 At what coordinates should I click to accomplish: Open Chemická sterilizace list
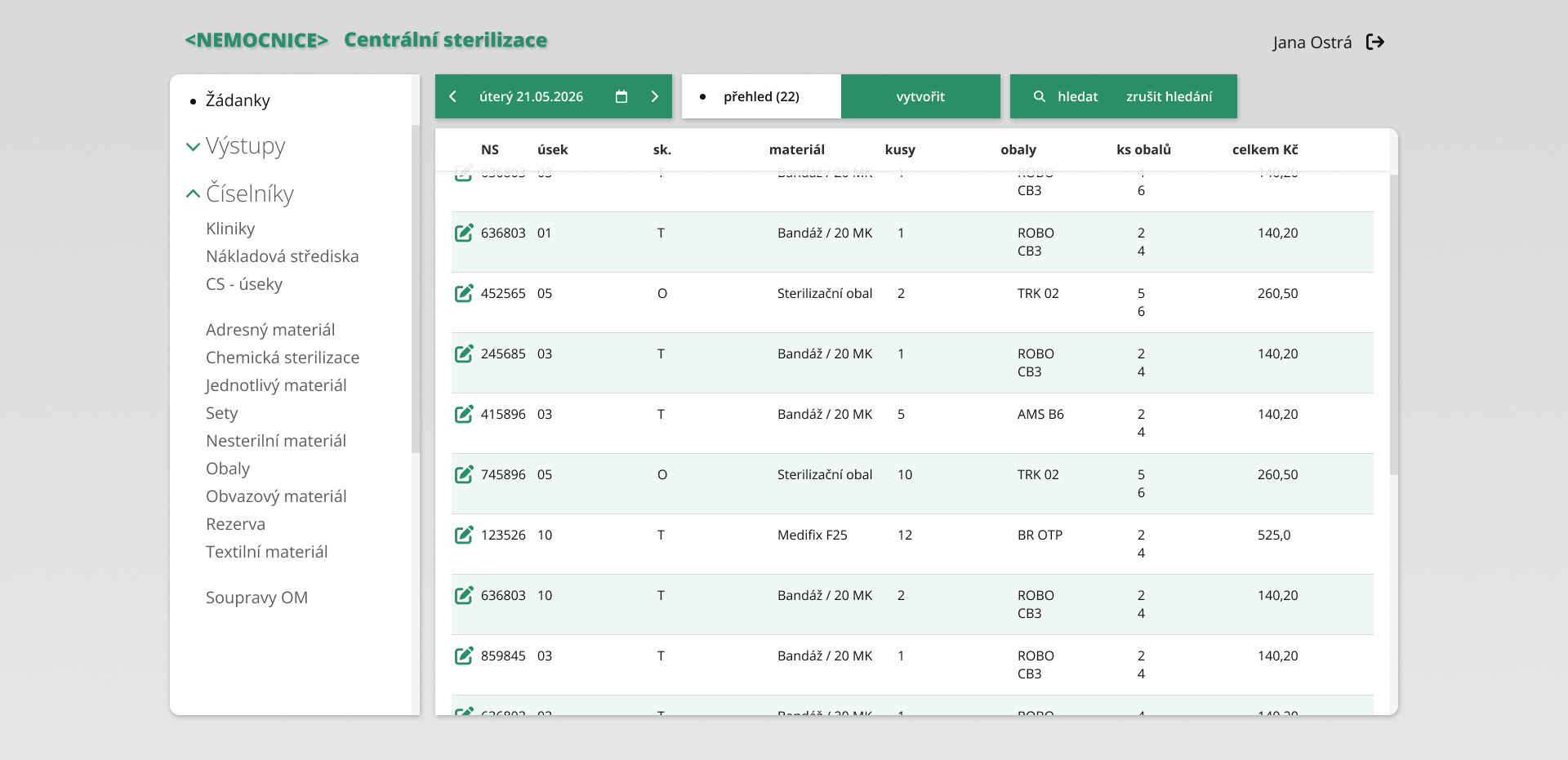283,358
